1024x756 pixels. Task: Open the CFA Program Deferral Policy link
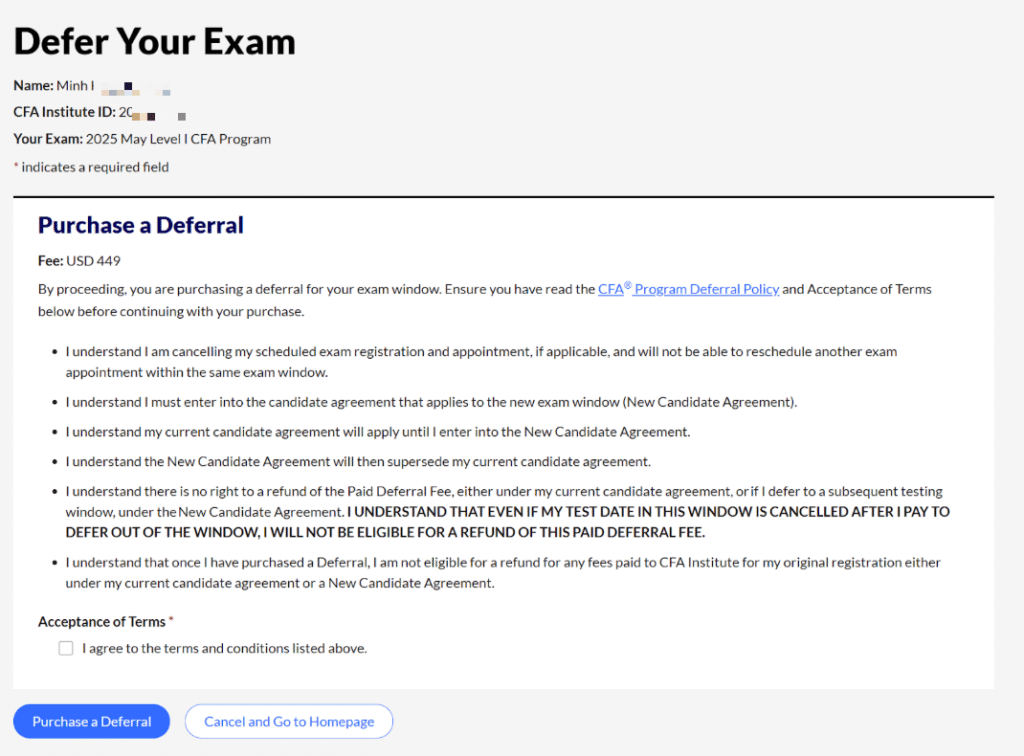point(688,289)
